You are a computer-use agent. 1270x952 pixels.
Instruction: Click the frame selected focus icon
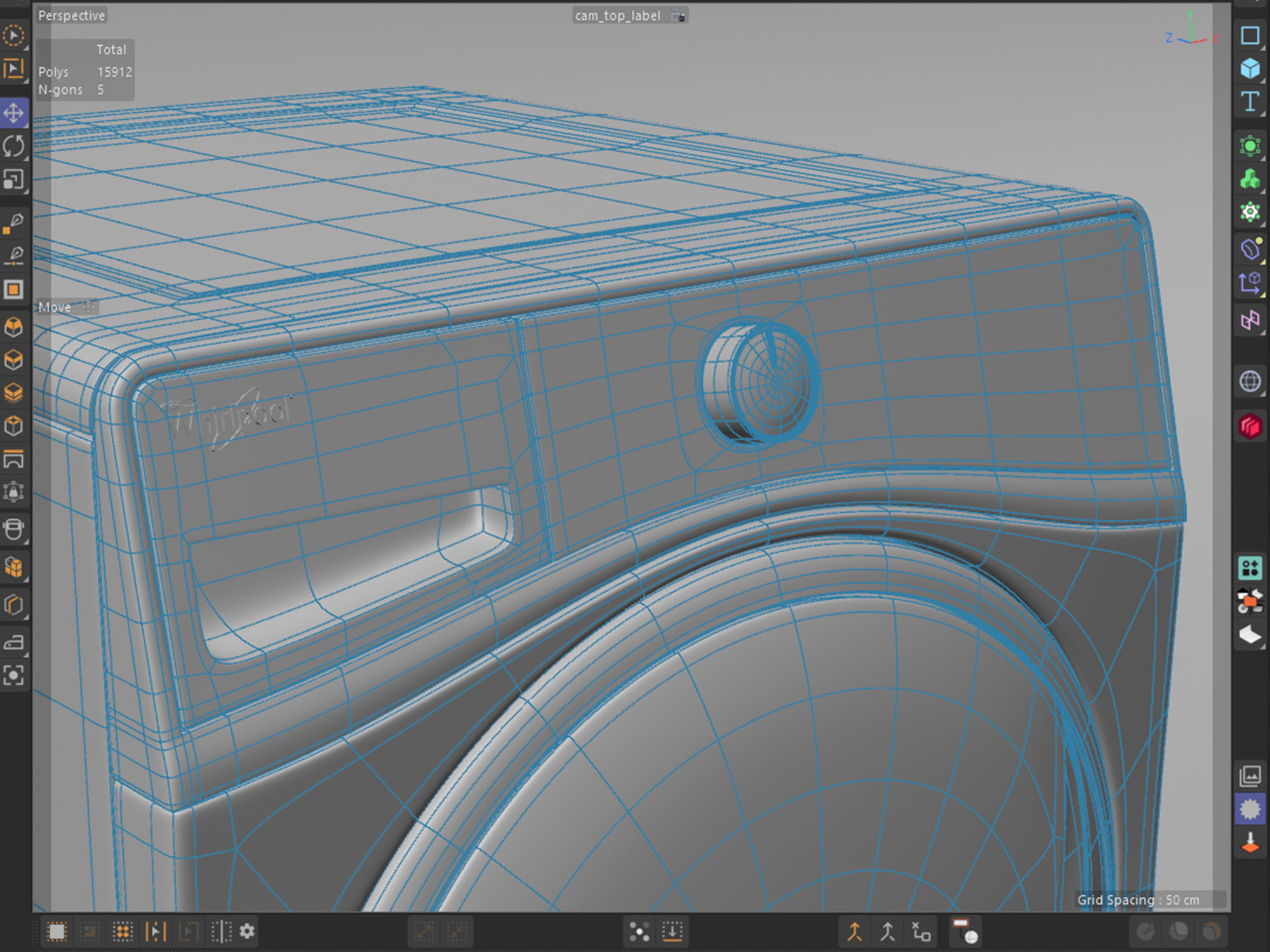[x=13, y=675]
